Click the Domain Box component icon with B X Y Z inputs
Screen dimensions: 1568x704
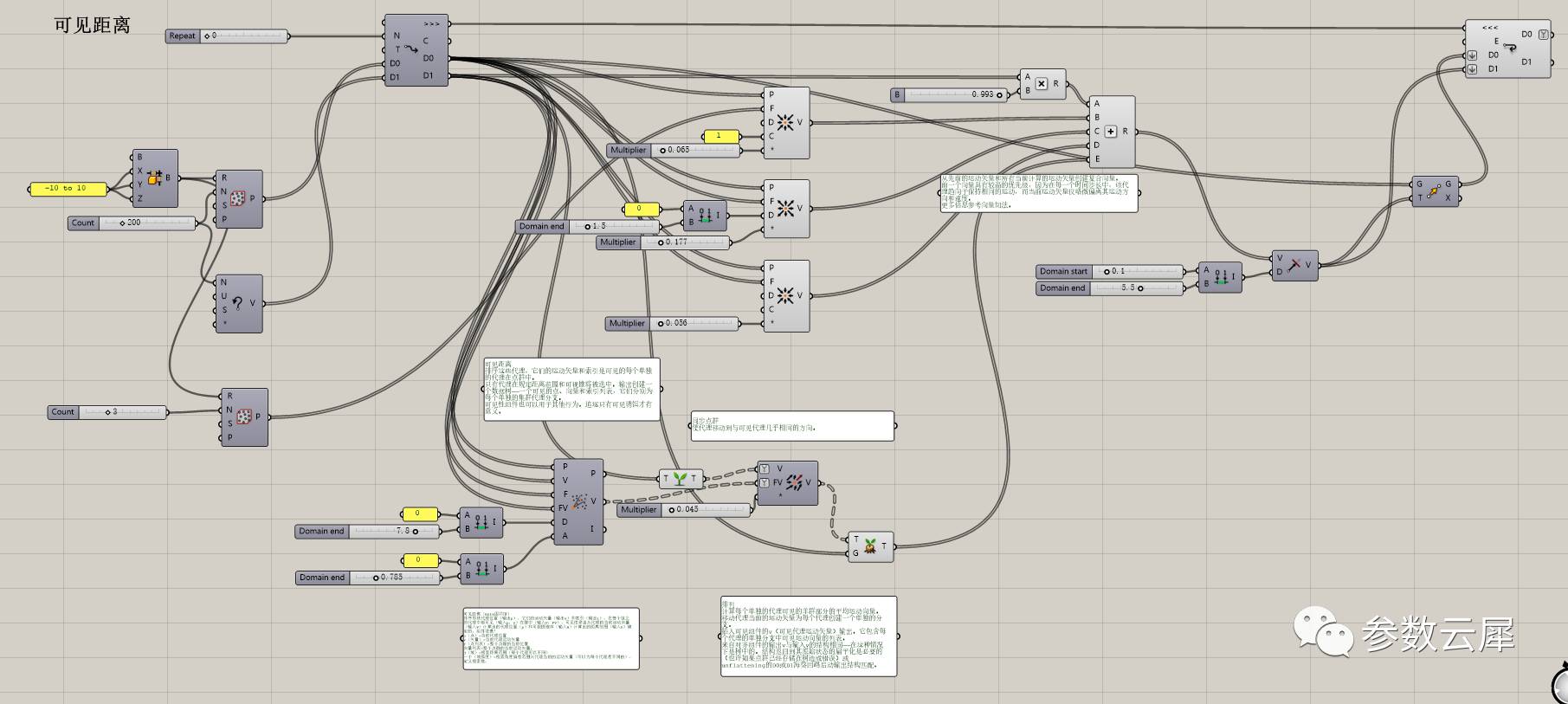155,178
